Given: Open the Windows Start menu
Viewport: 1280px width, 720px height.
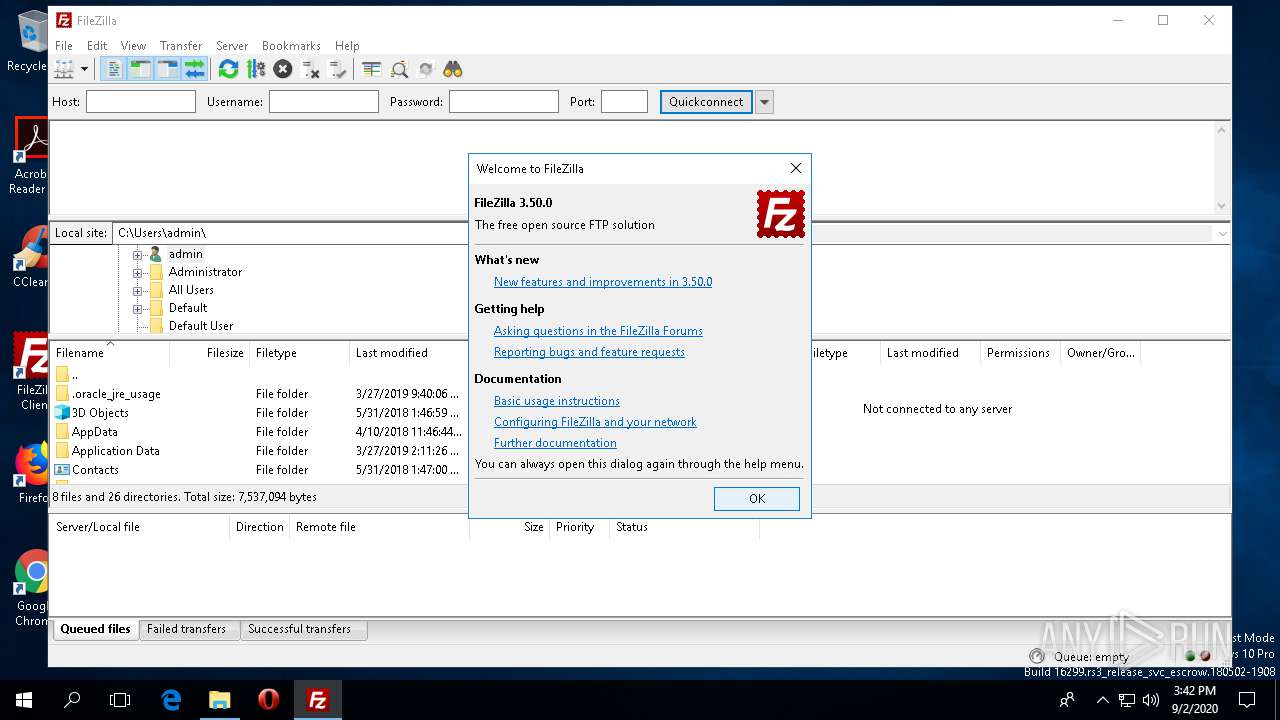Looking at the screenshot, I should (x=24, y=700).
